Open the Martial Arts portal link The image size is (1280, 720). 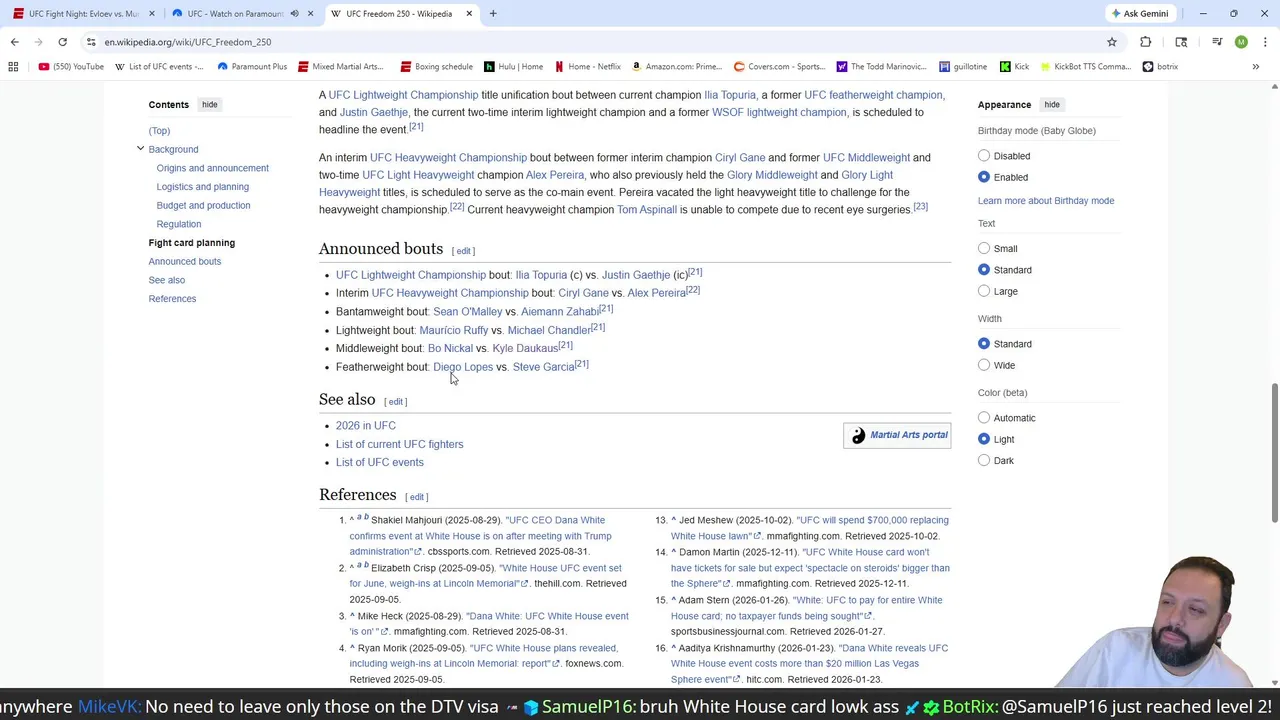(x=909, y=435)
